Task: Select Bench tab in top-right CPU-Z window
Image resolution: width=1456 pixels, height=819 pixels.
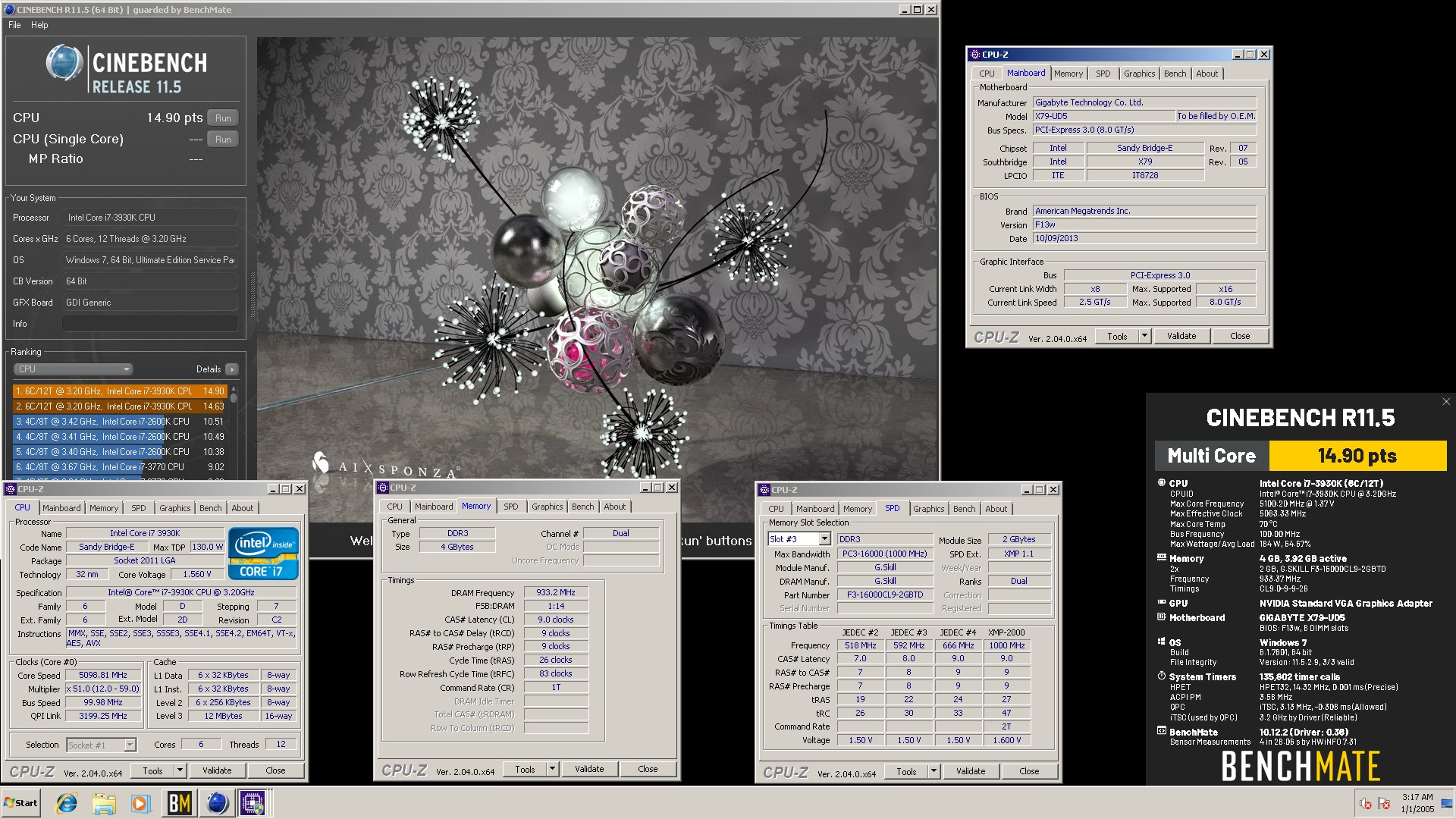Action: (1175, 74)
